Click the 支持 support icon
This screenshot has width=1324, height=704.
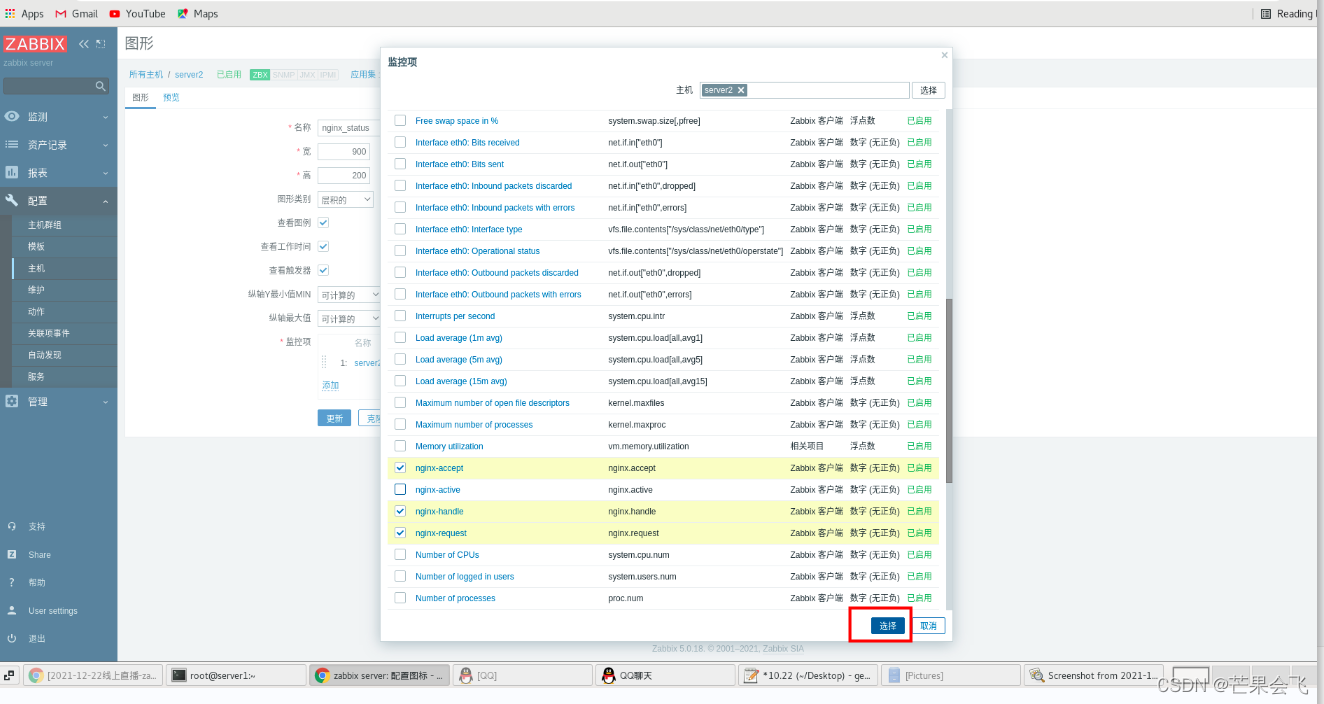12,526
